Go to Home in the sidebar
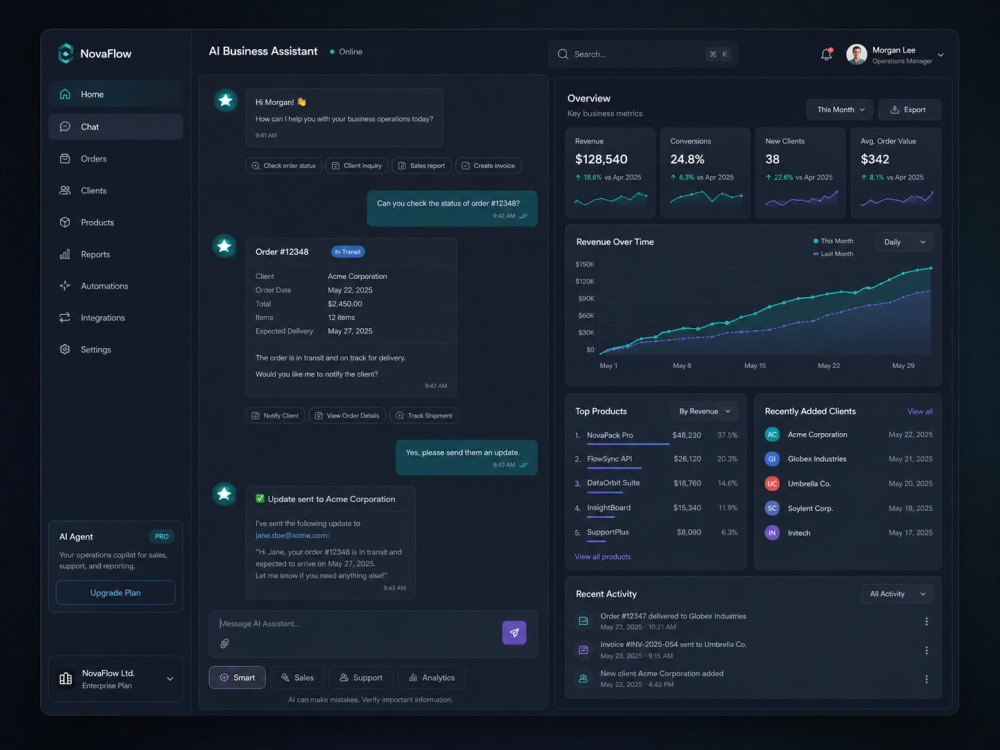 point(115,94)
